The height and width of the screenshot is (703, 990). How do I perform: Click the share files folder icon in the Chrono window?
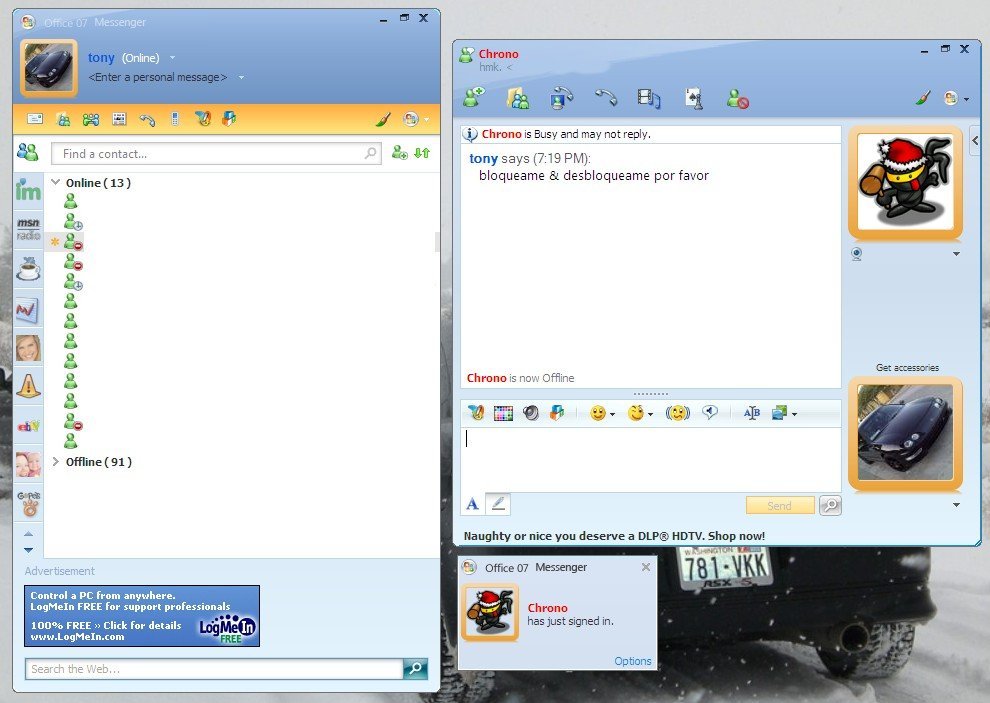(518, 99)
